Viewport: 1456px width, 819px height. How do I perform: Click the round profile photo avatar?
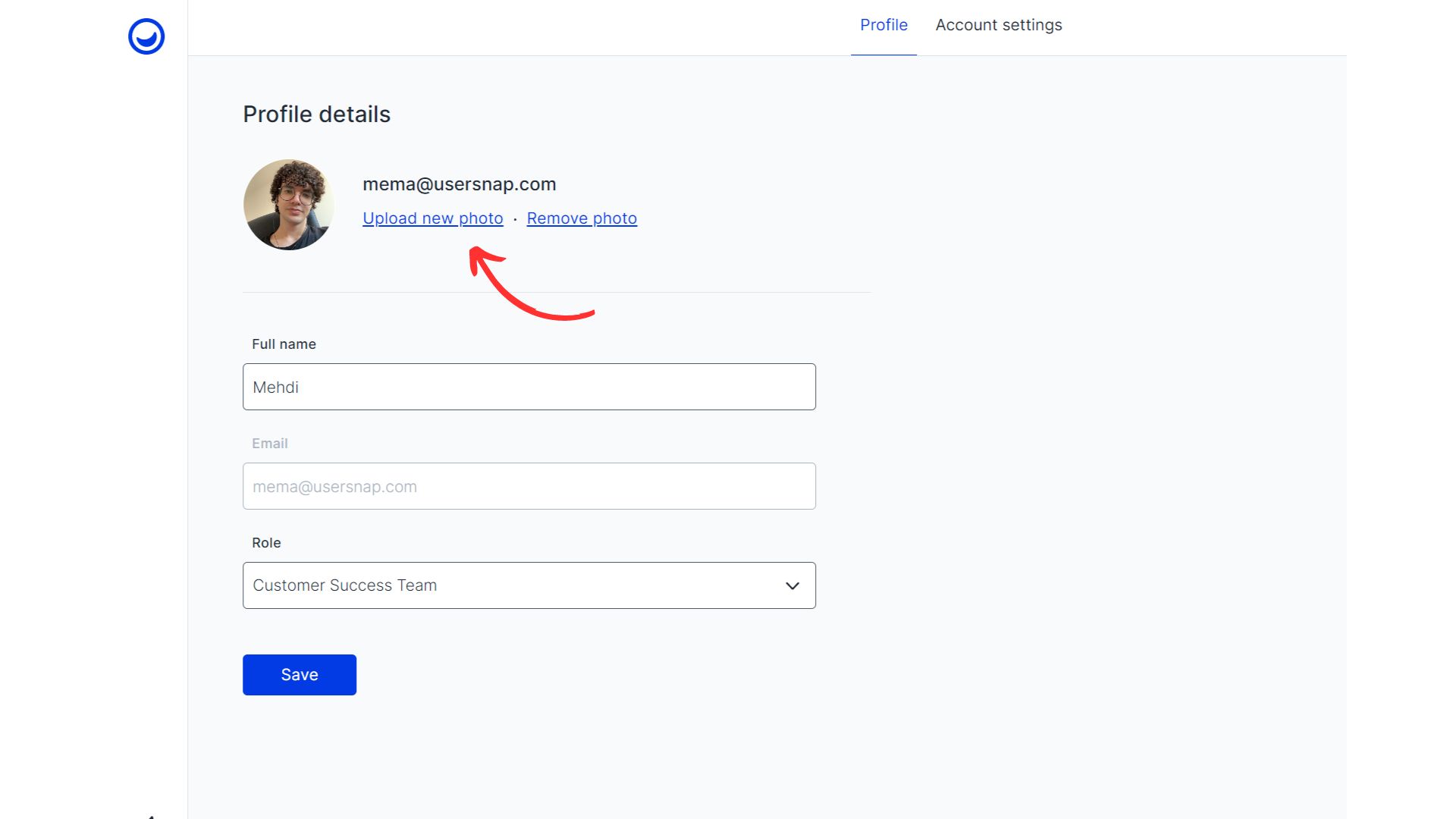click(x=288, y=205)
